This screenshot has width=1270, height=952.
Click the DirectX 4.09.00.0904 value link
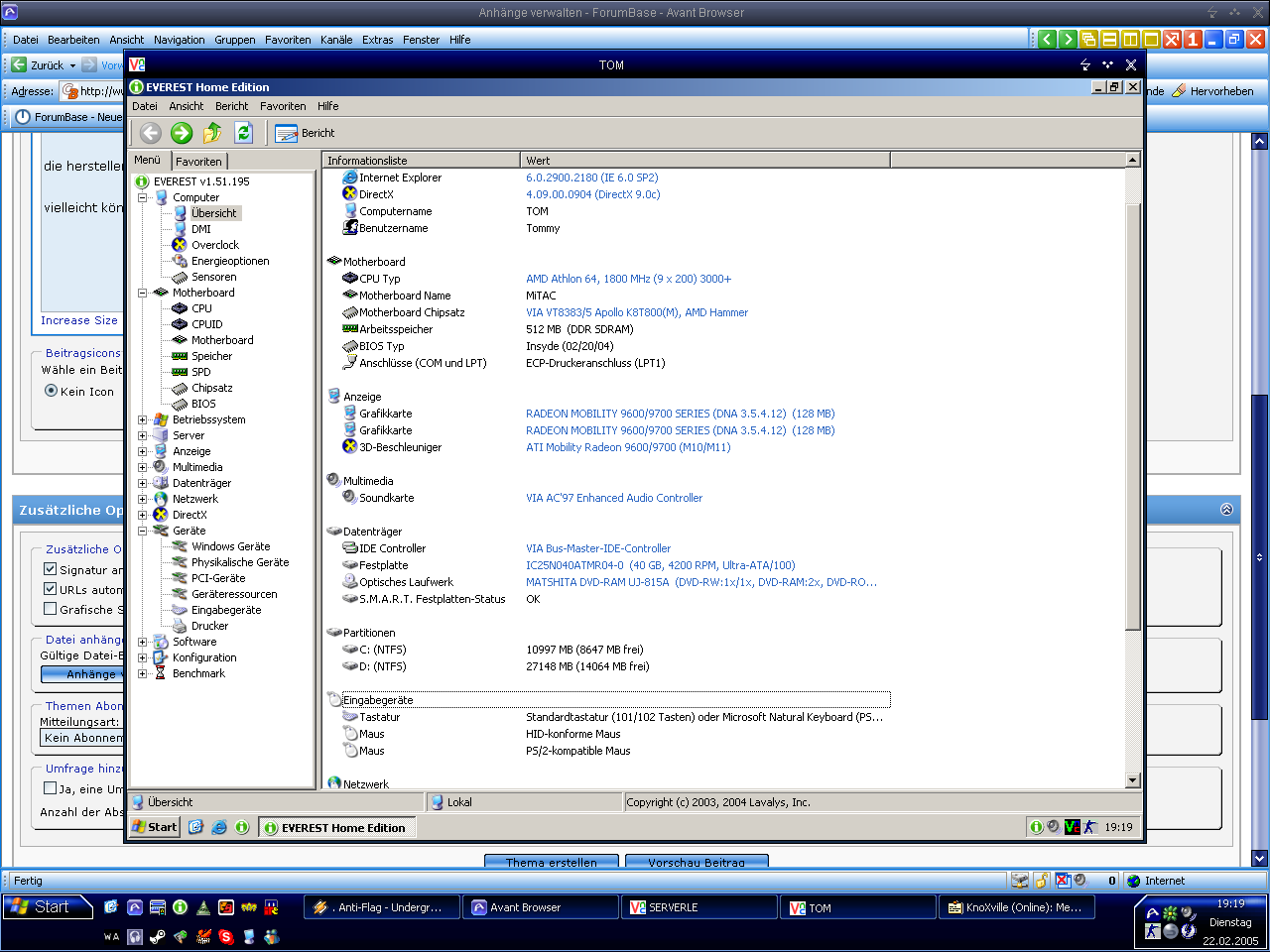pos(593,194)
